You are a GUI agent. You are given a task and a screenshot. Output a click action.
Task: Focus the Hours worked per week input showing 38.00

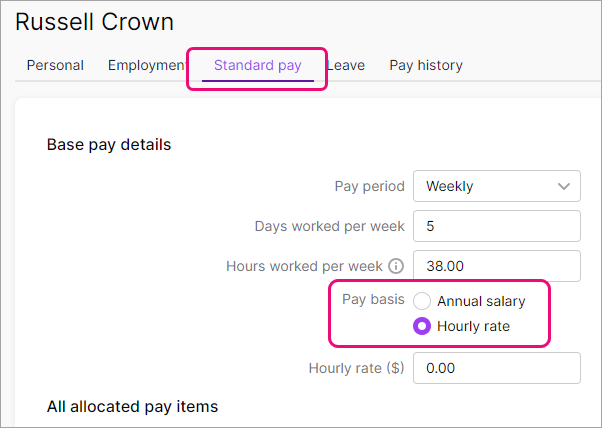[x=496, y=267]
